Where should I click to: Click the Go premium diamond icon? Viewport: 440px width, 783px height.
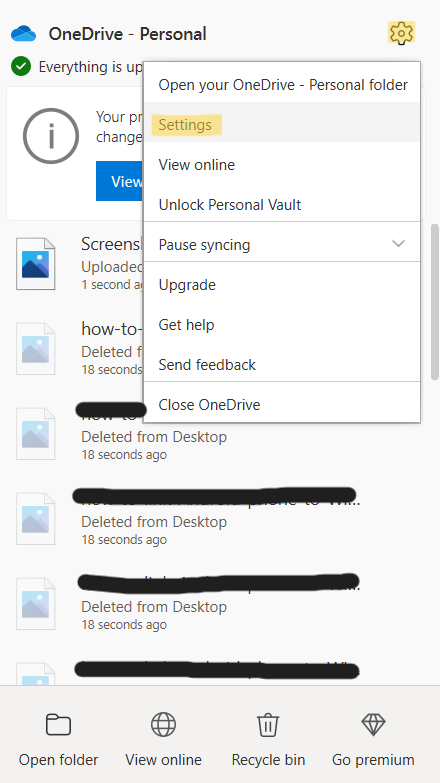click(373, 725)
